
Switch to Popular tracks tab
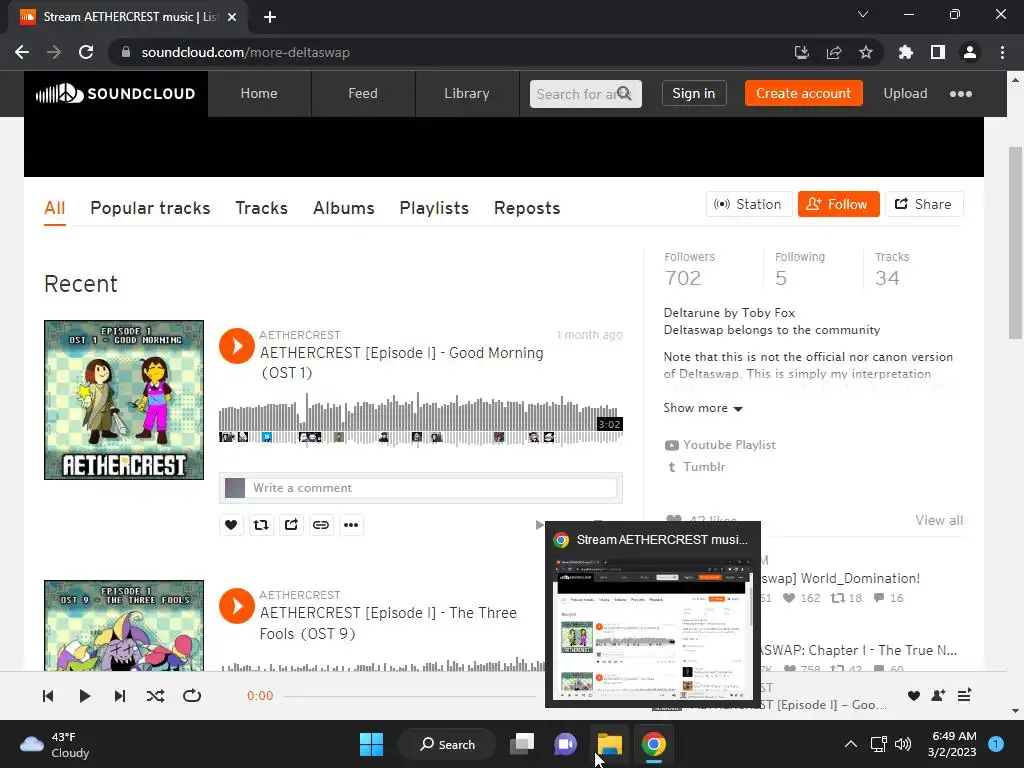click(x=150, y=208)
